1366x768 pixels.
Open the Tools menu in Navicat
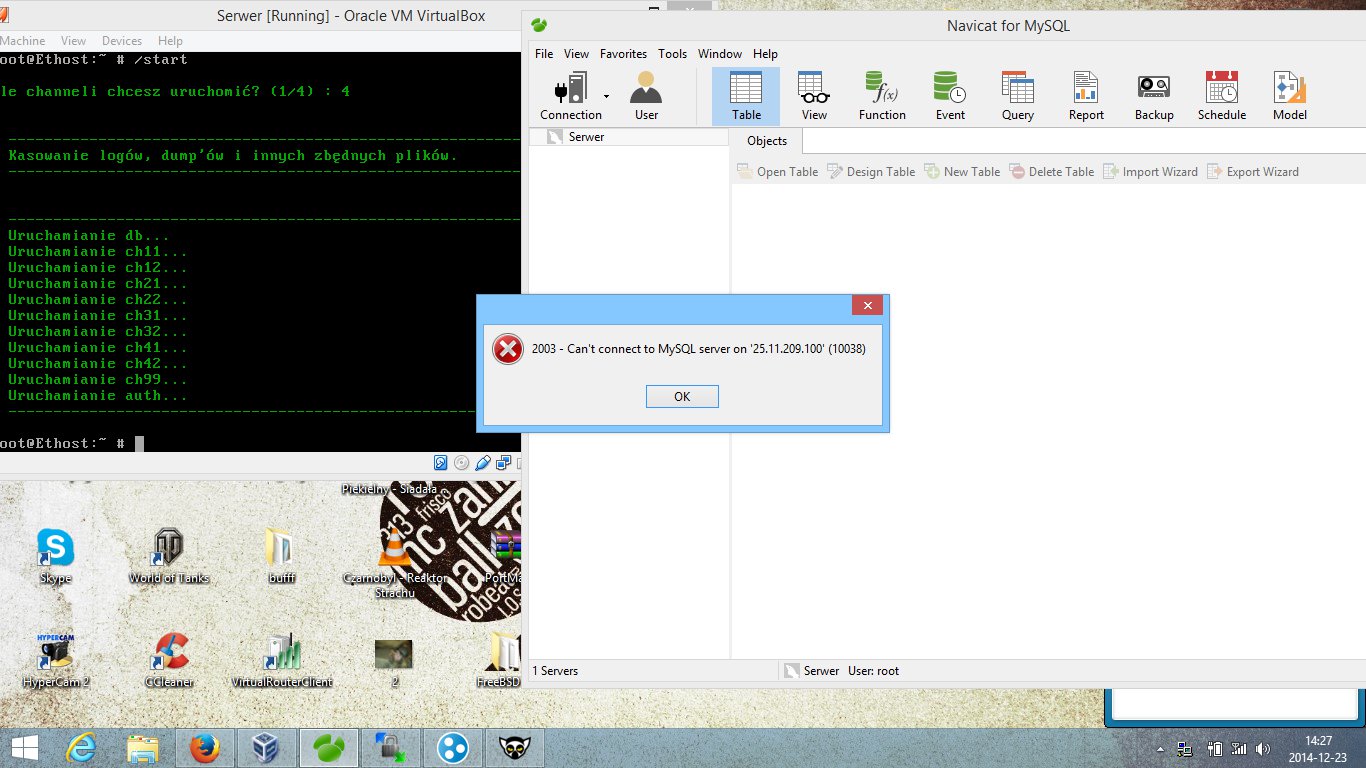click(672, 54)
